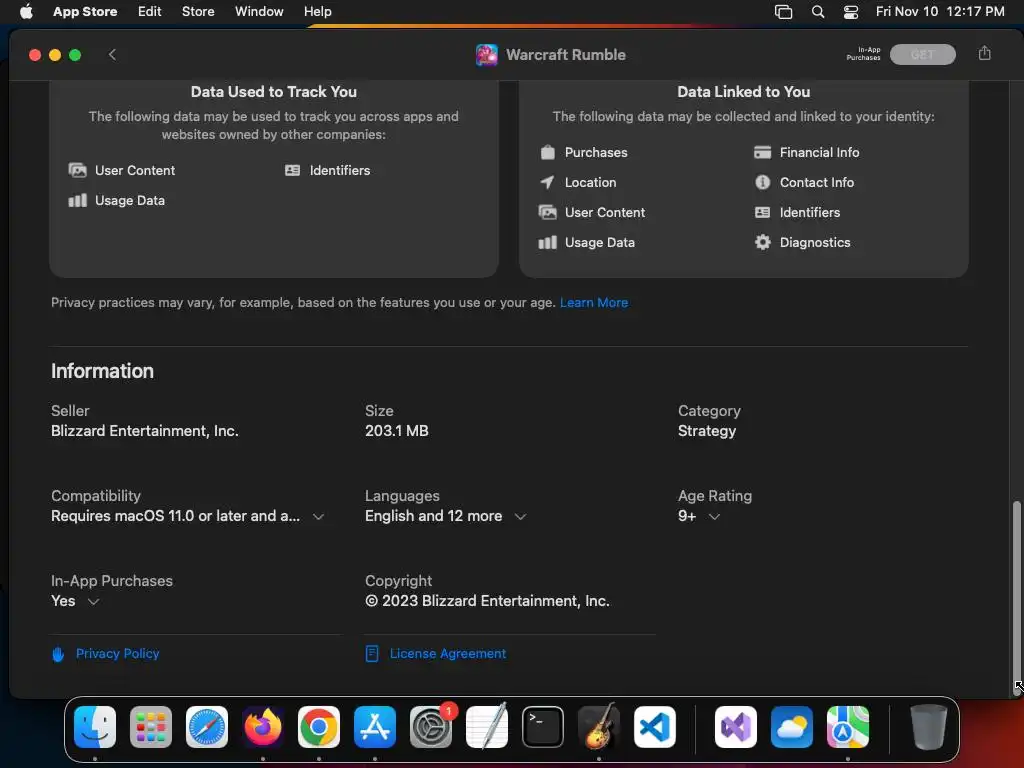
Task: Click the Diagnostics gear icon
Action: 762,242
